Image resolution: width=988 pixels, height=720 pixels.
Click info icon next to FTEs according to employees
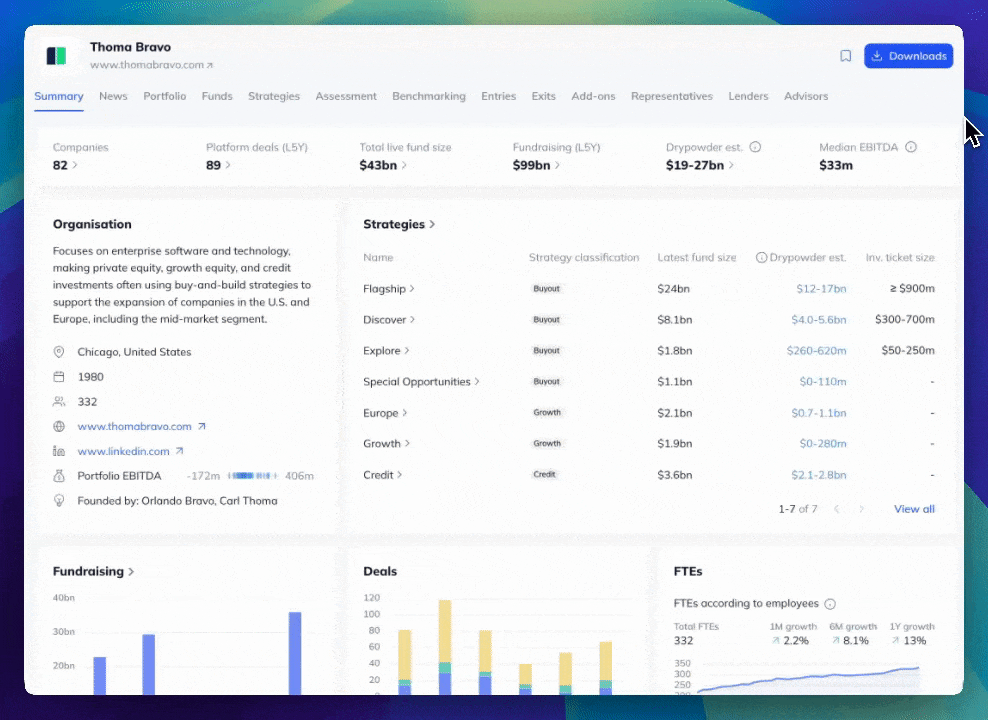tap(830, 604)
